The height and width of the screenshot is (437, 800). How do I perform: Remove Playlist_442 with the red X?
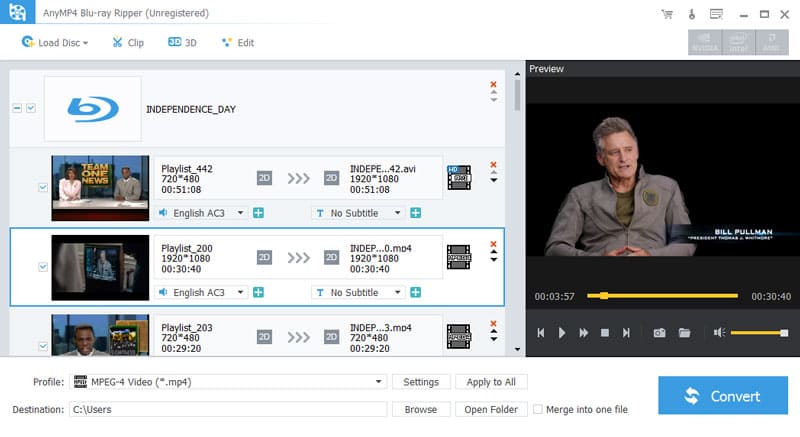click(x=493, y=164)
